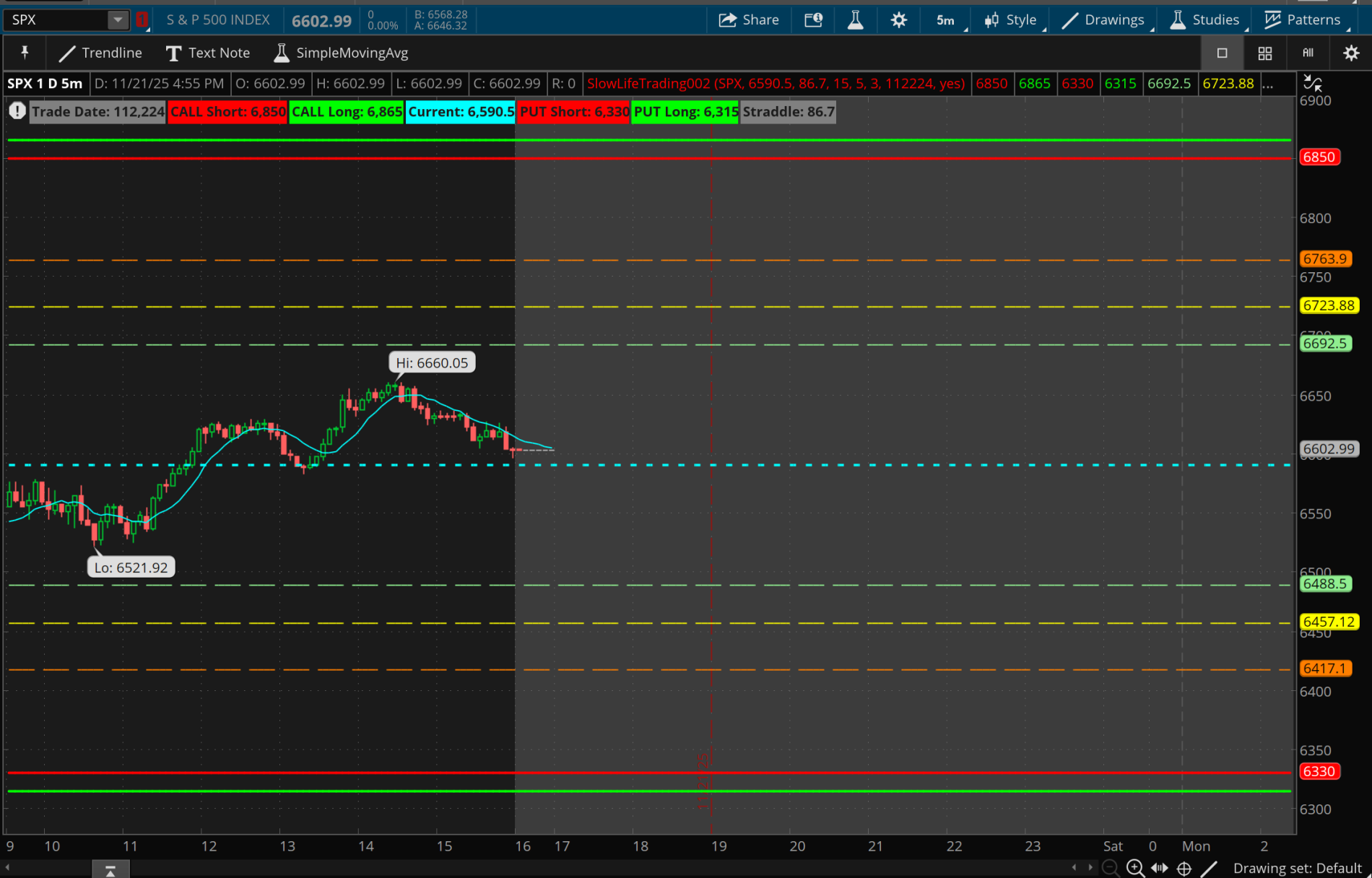Open chart settings gear next to 5m
The image size is (1372, 878).
898,19
